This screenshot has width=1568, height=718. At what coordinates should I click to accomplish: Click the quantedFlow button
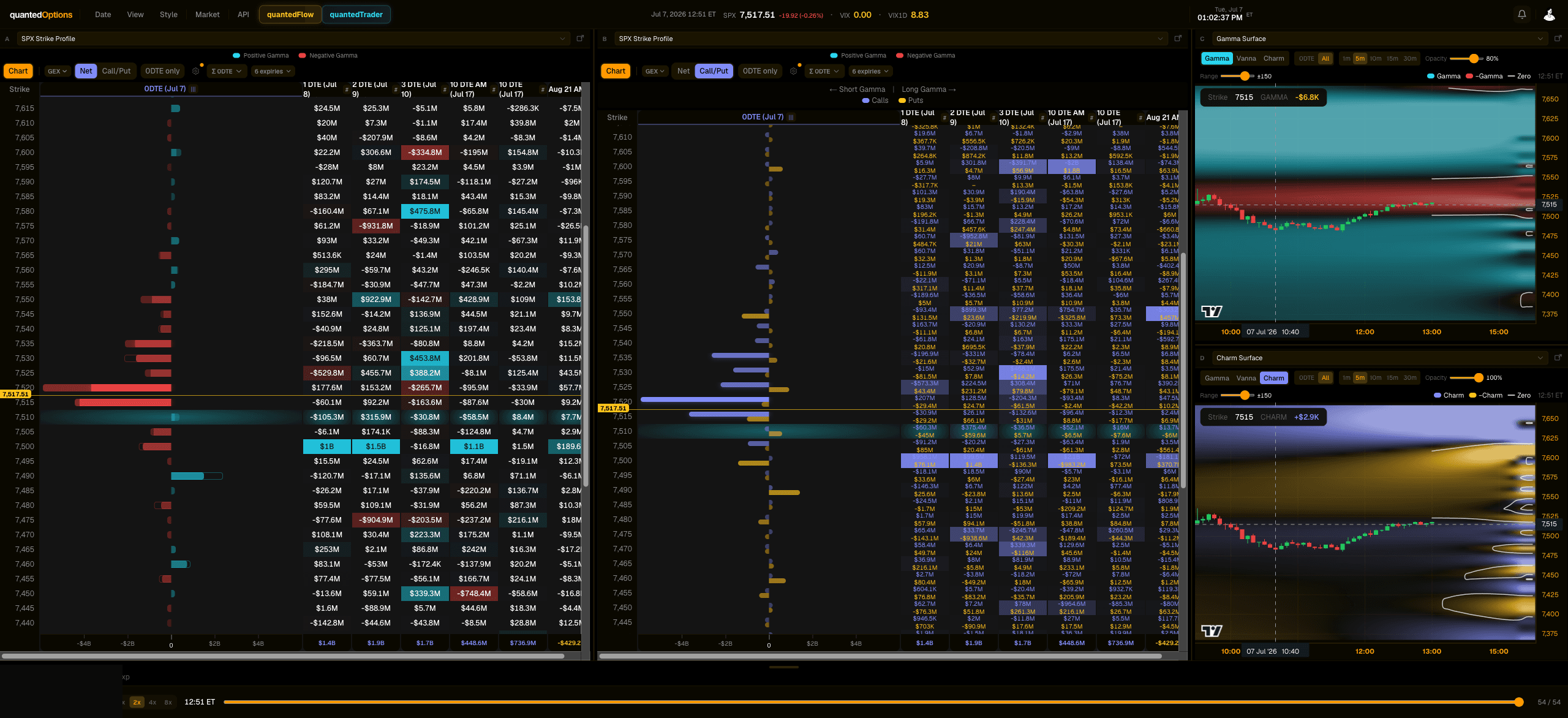pyautogui.click(x=290, y=15)
